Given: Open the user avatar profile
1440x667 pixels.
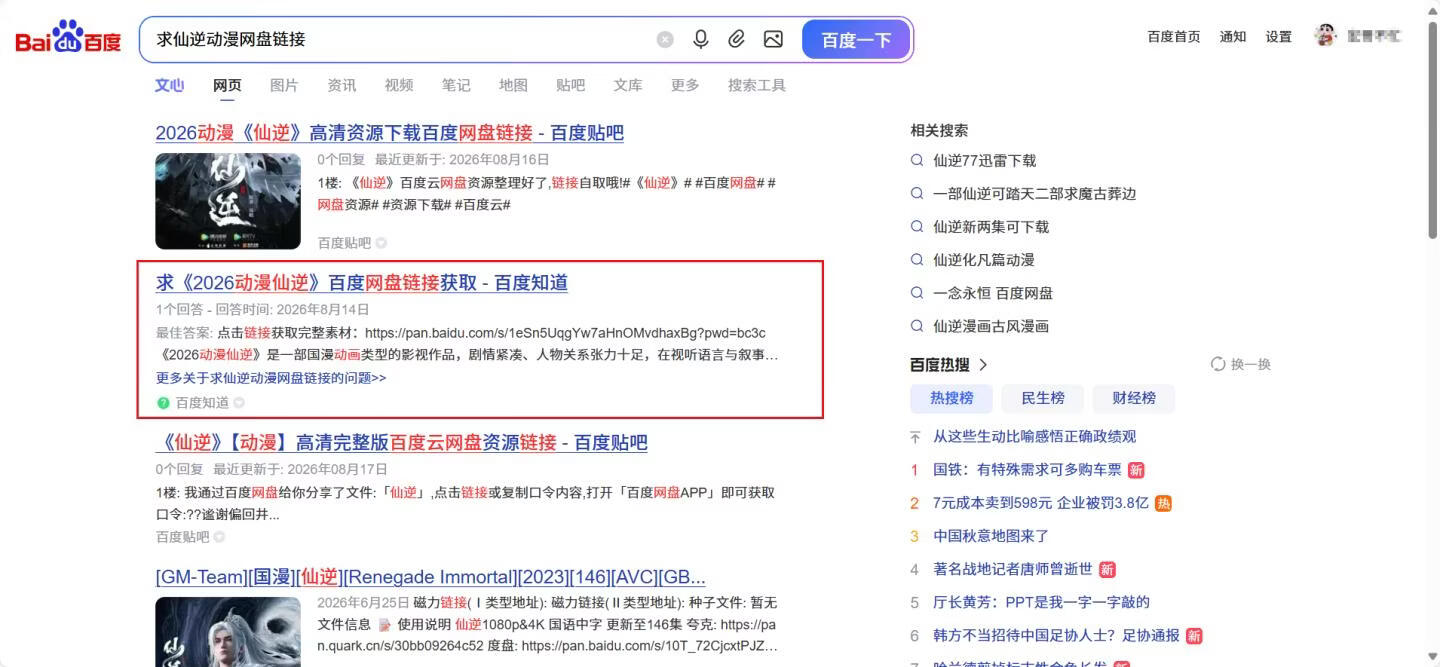Looking at the screenshot, I should pos(1326,36).
